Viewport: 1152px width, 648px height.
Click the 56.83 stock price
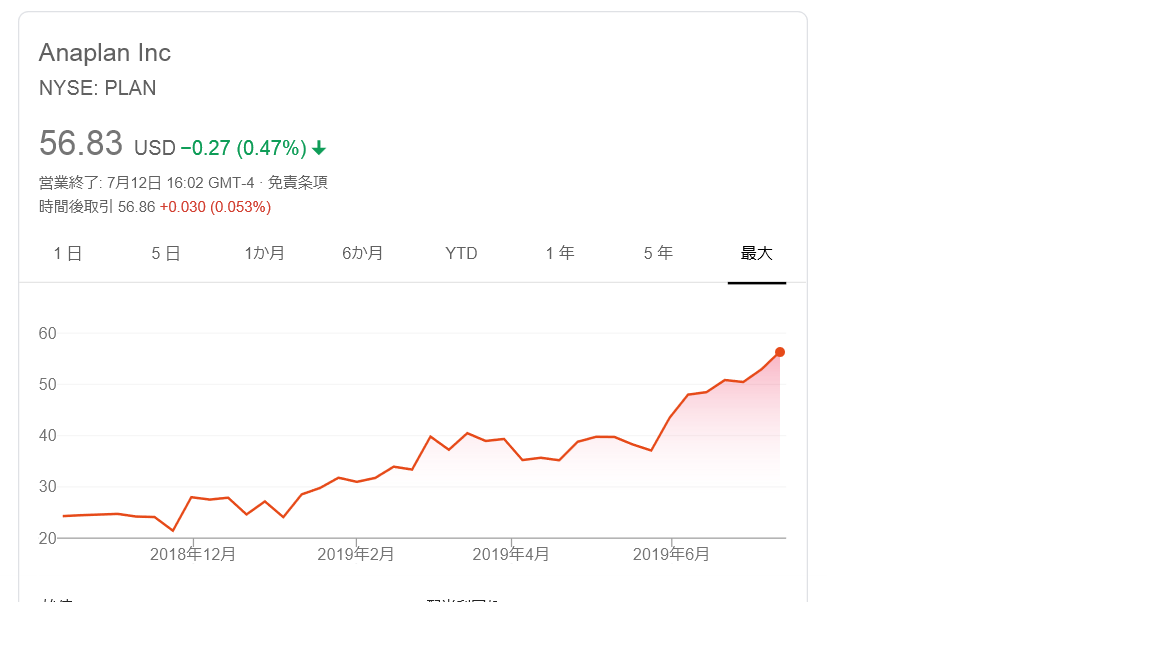[81, 144]
